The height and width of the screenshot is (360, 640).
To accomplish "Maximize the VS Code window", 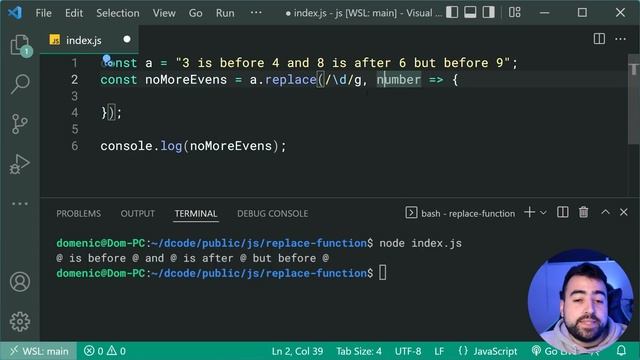I will tap(582, 13).
